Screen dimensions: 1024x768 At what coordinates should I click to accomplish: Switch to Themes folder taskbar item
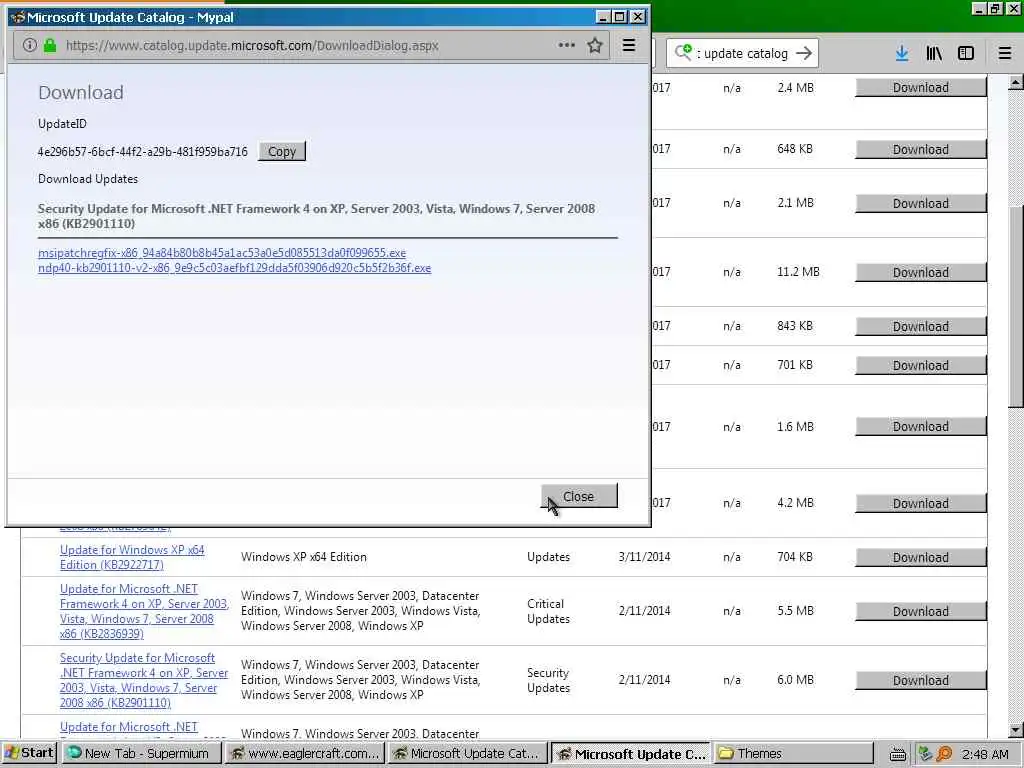click(x=793, y=754)
